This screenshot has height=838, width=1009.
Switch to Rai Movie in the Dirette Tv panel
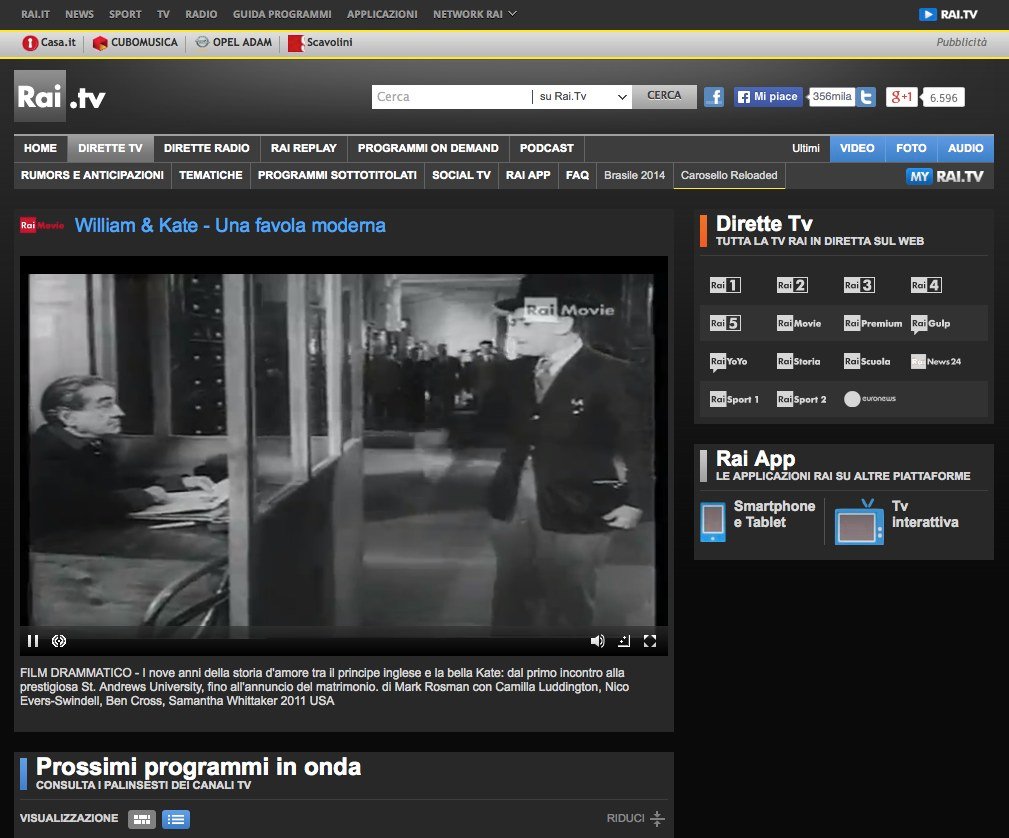(799, 323)
